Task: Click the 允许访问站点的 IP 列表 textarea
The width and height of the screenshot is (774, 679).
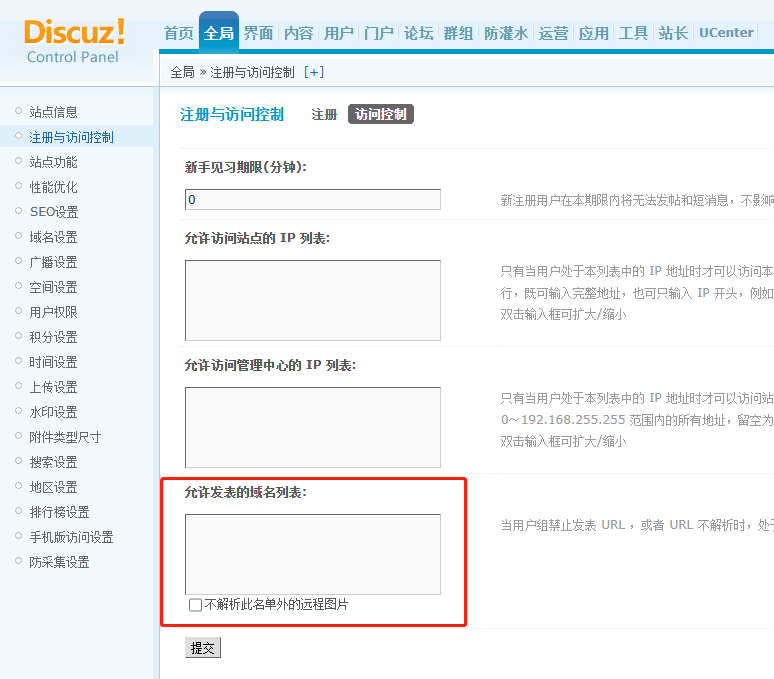Action: [x=313, y=301]
